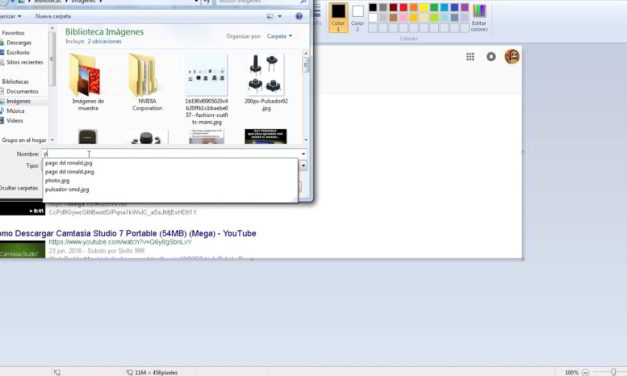Pick the purple color swatch
The image size is (627, 376).
464,8
